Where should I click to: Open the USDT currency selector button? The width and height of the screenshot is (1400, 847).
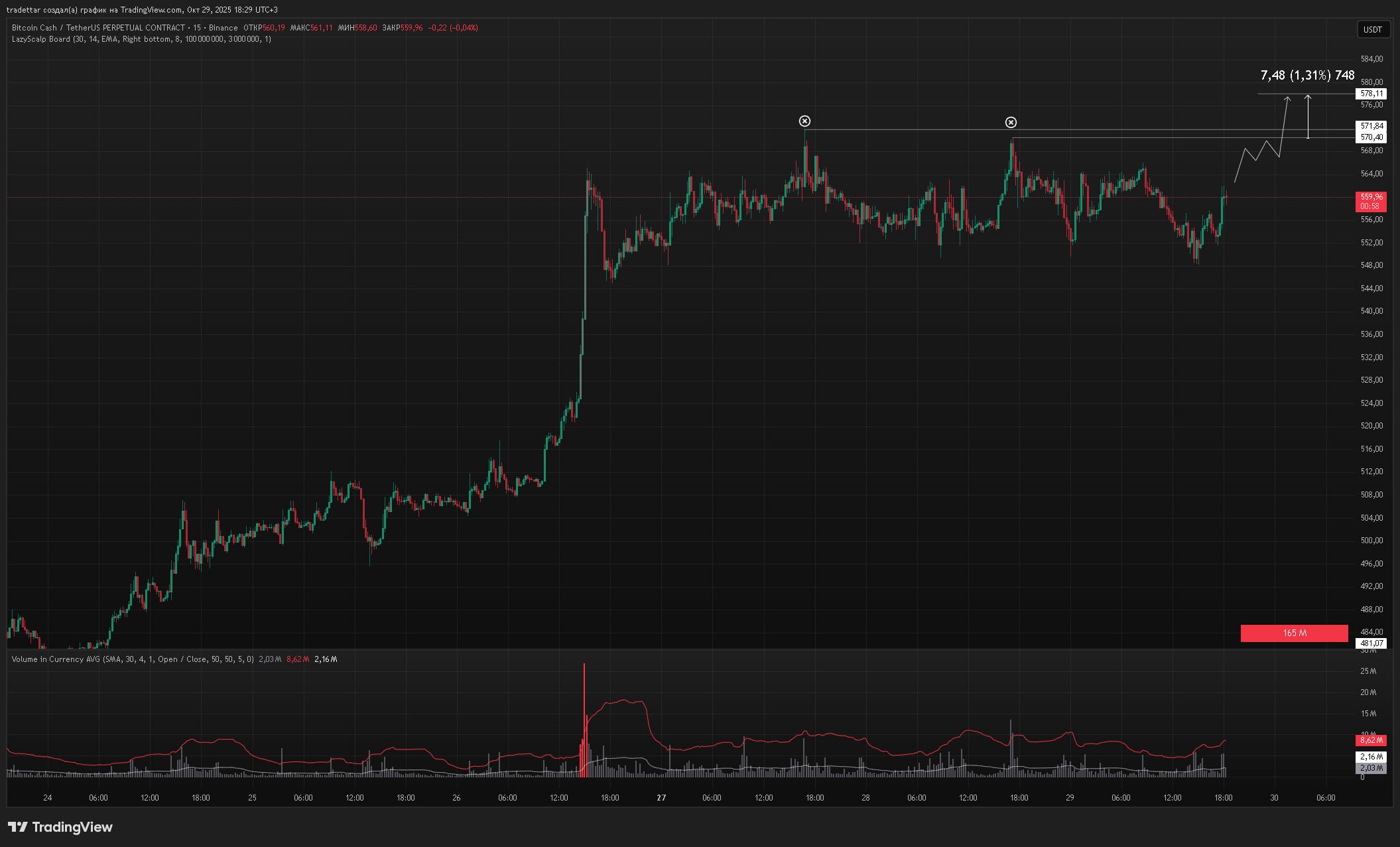[1372, 29]
